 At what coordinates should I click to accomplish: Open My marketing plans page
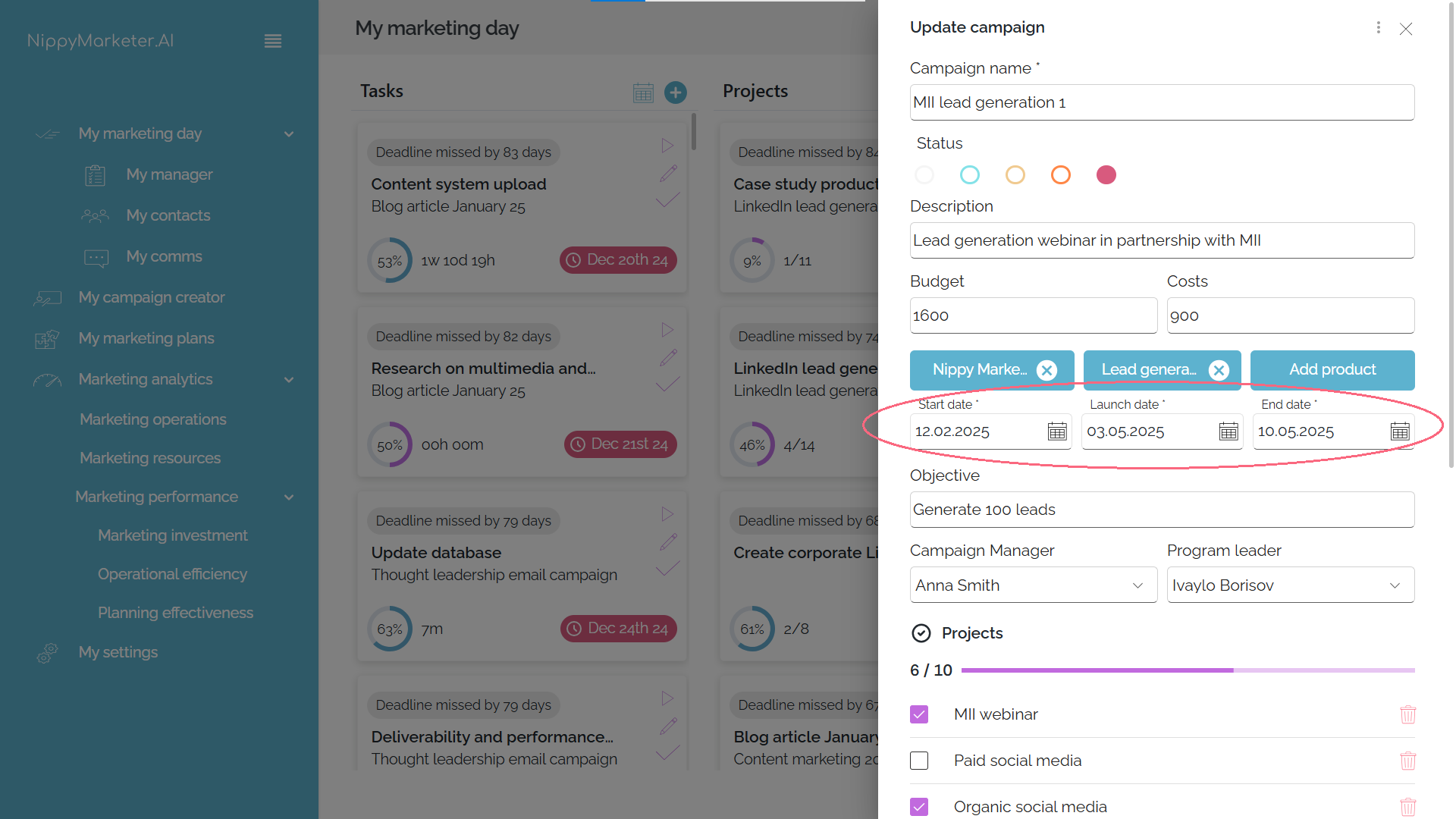coord(146,338)
